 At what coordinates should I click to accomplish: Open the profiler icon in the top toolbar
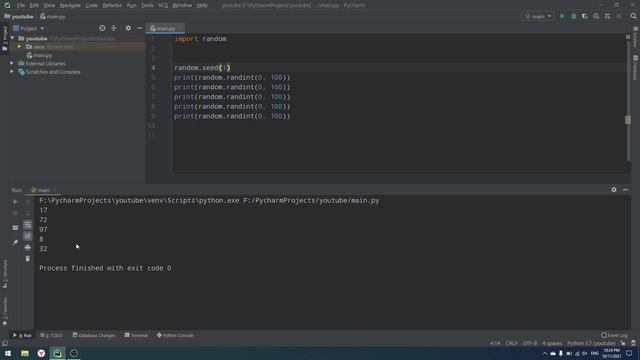(596, 16)
